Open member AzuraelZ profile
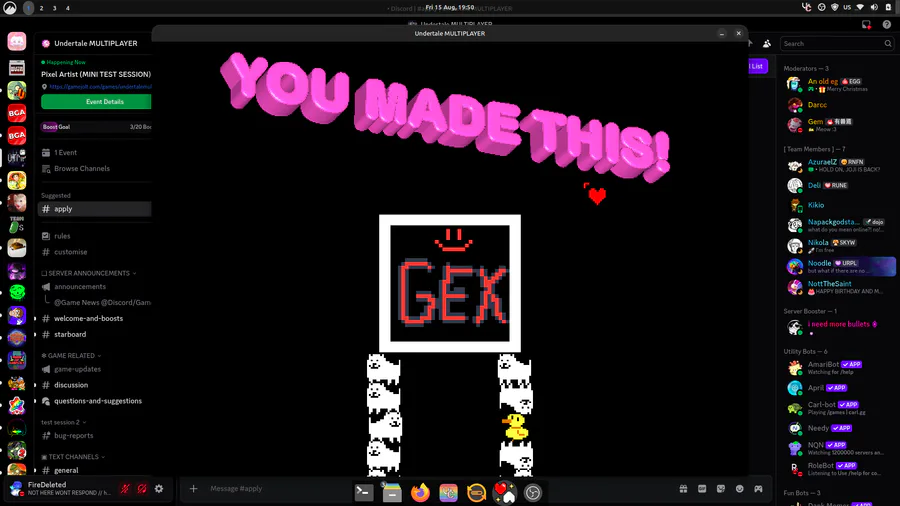Screen dimensions: 900x506 point(838,165)
